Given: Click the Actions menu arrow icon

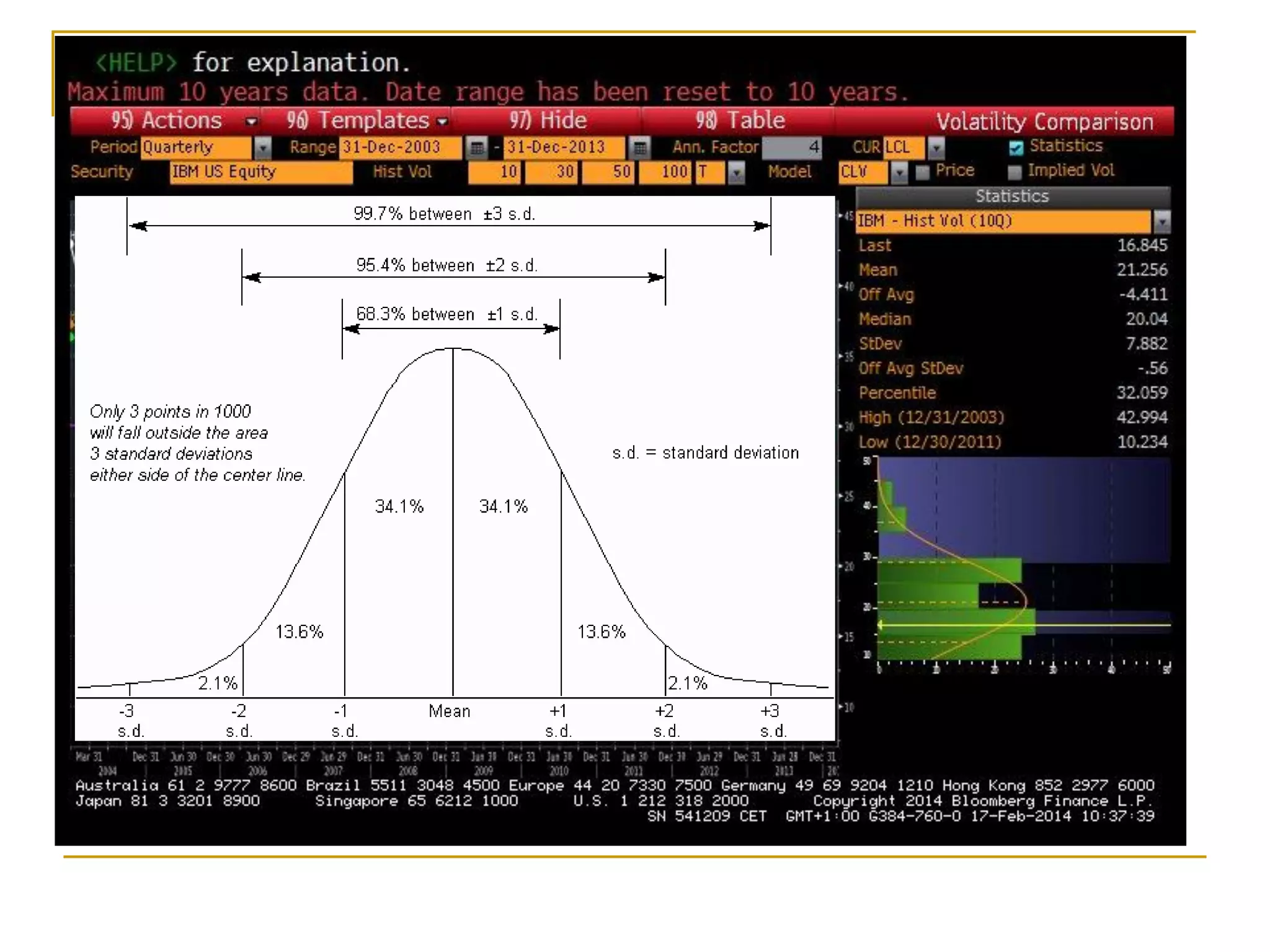Looking at the screenshot, I should point(251,121).
